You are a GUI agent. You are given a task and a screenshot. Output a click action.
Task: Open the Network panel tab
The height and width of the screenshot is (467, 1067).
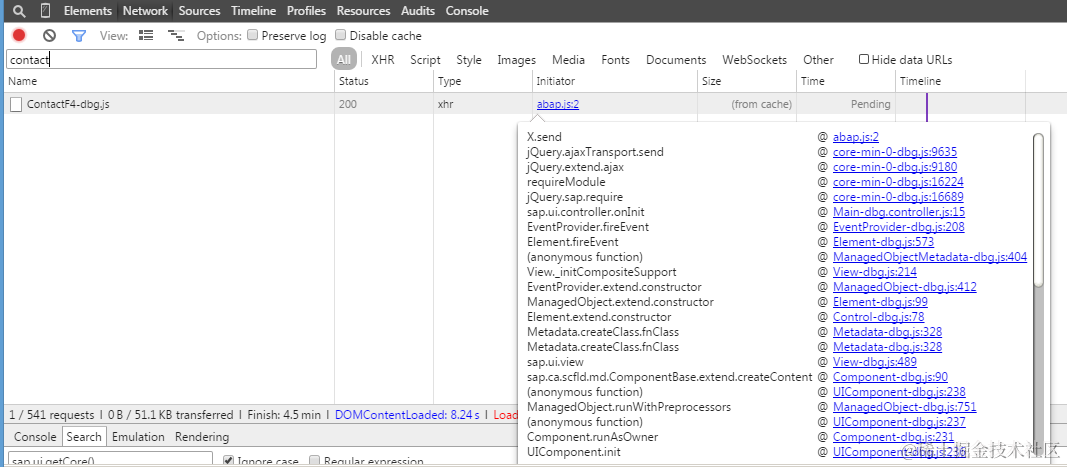(145, 11)
